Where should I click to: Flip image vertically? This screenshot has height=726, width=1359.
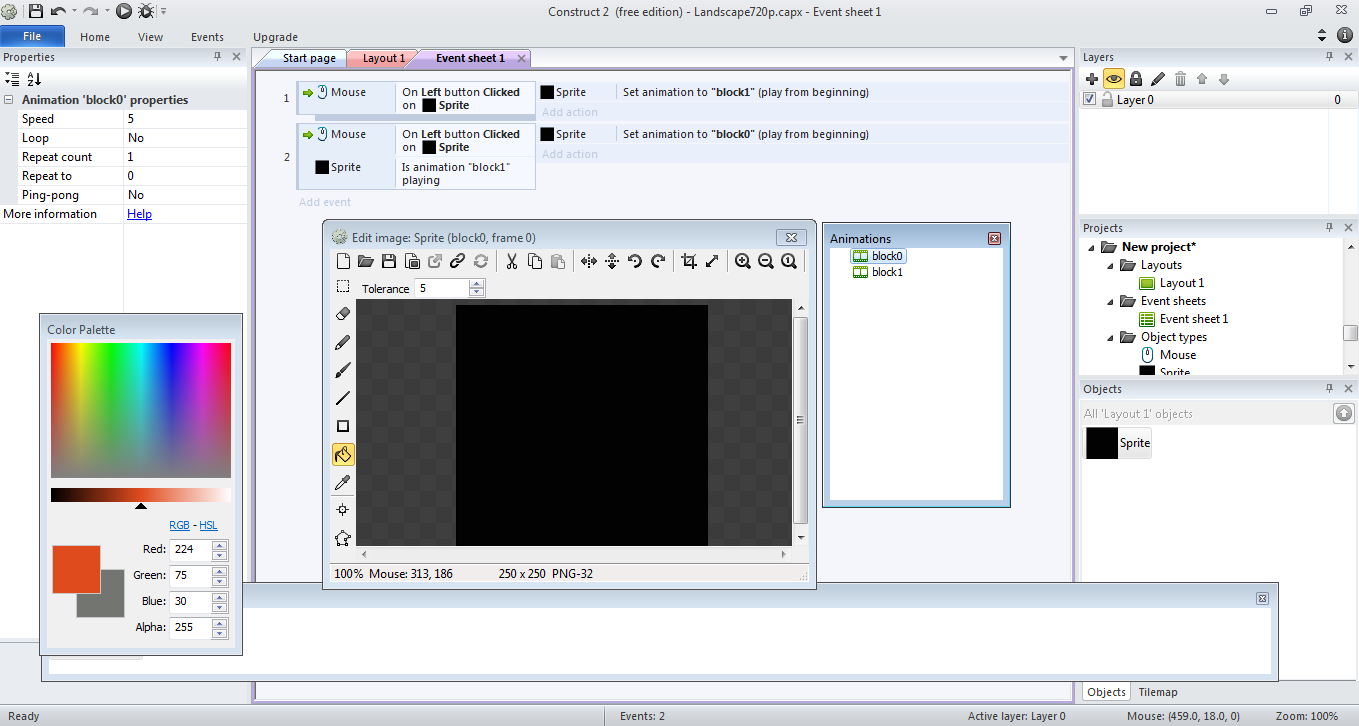[612, 261]
